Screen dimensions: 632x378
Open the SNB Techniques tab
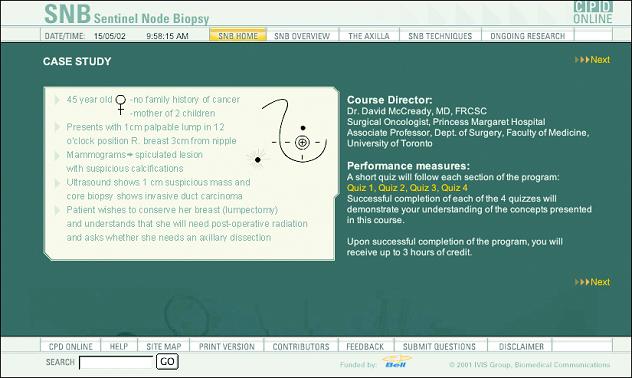[x=440, y=36]
